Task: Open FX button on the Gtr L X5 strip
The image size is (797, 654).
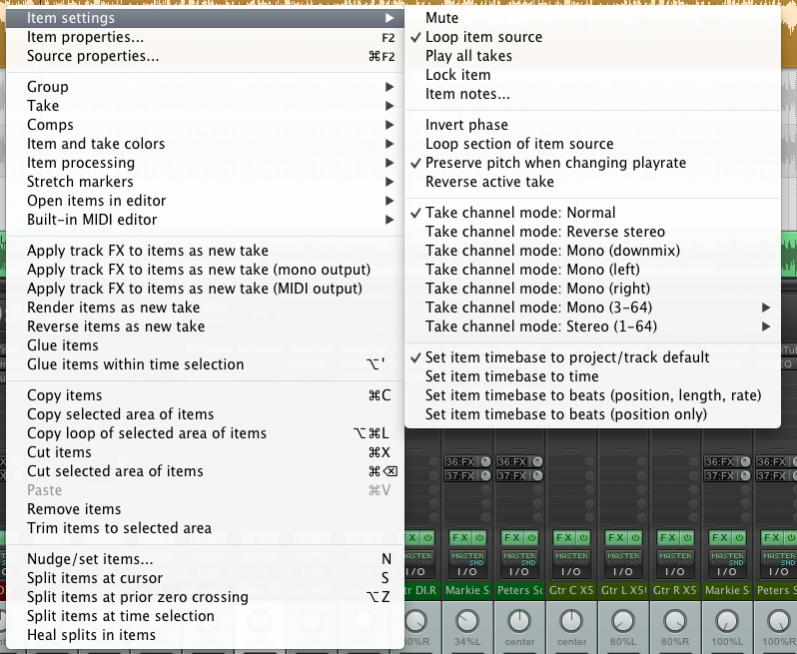Action: (617, 537)
